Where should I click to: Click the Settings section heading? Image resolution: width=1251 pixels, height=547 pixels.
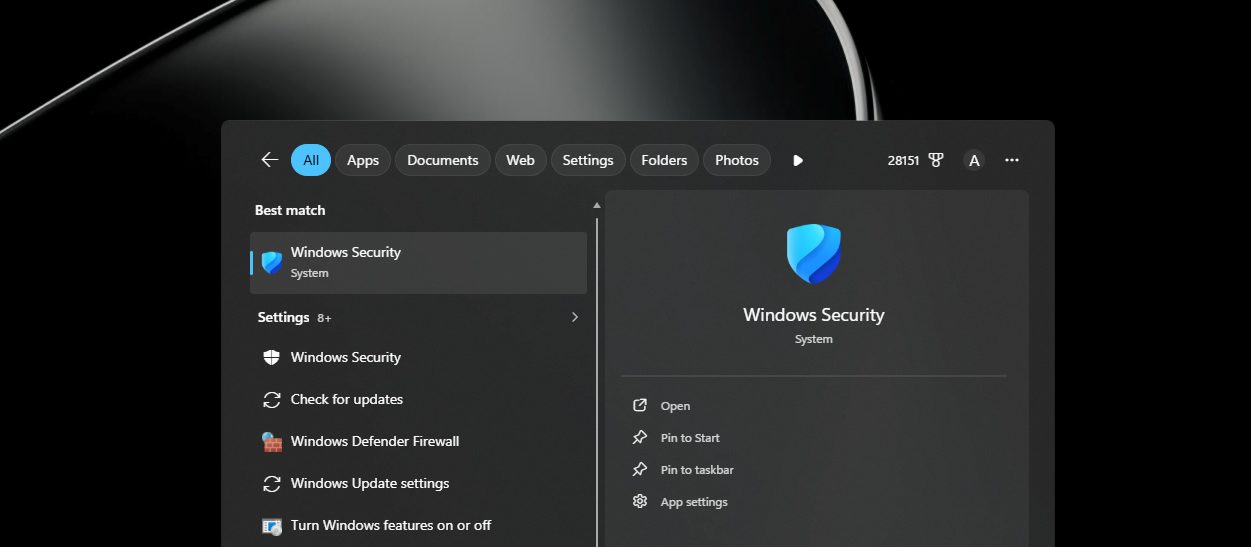click(x=283, y=317)
